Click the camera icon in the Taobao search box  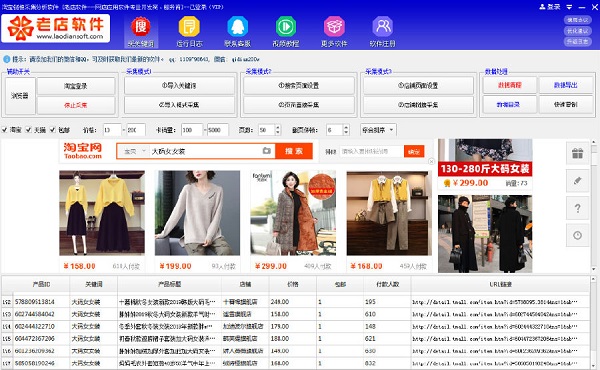pyautogui.click(x=267, y=151)
